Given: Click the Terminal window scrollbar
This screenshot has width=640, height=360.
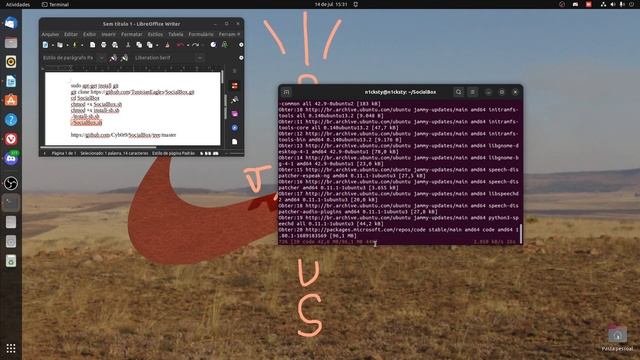Looking at the screenshot, I should 521,233.
